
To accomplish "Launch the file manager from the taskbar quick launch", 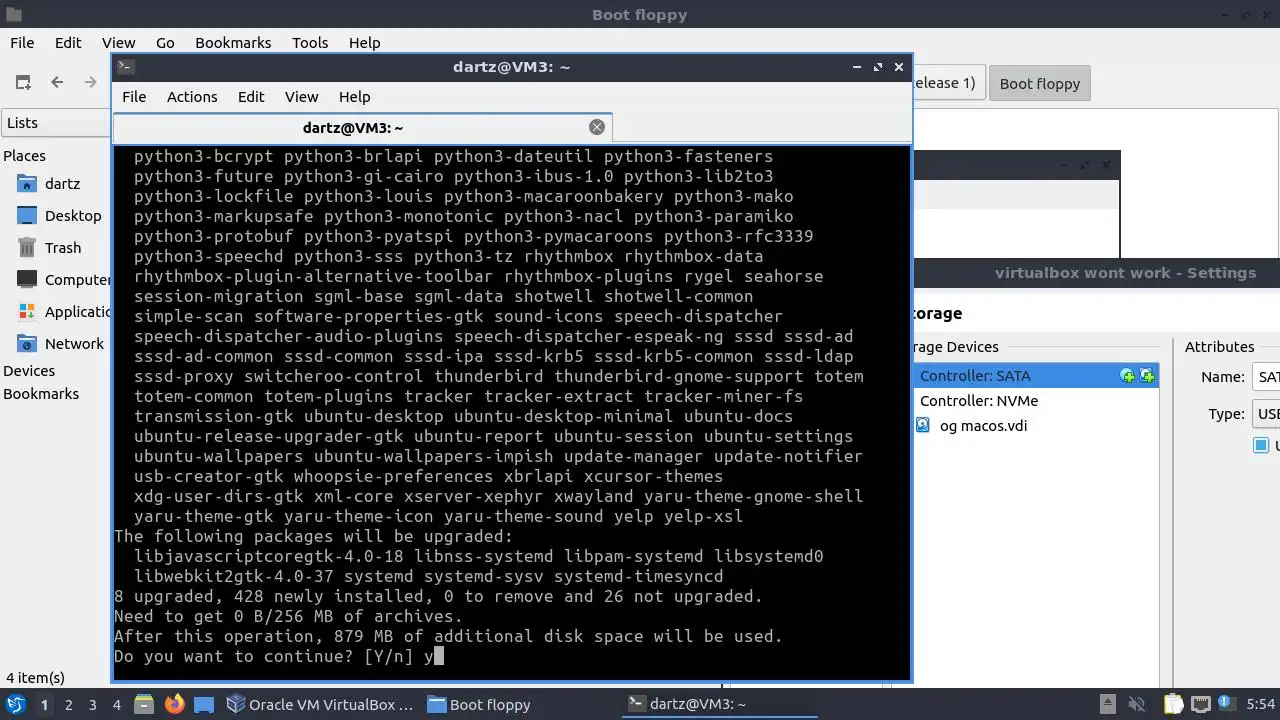I will [x=144, y=704].
